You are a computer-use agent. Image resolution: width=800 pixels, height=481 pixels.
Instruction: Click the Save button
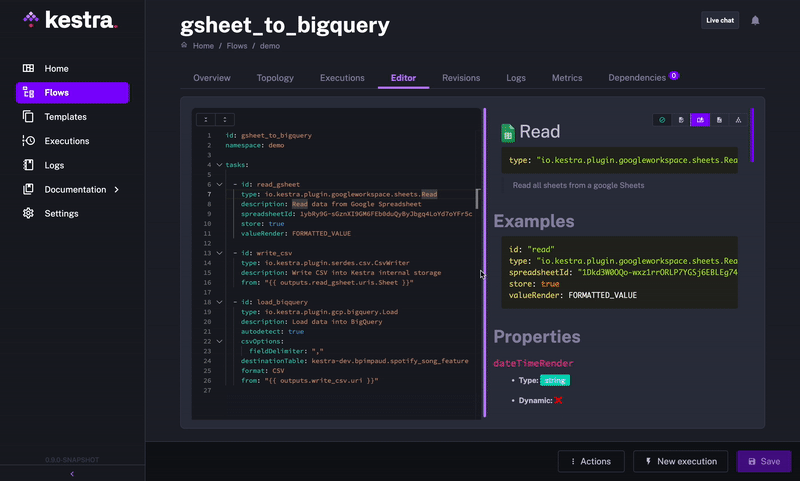(x=763, y=461)
